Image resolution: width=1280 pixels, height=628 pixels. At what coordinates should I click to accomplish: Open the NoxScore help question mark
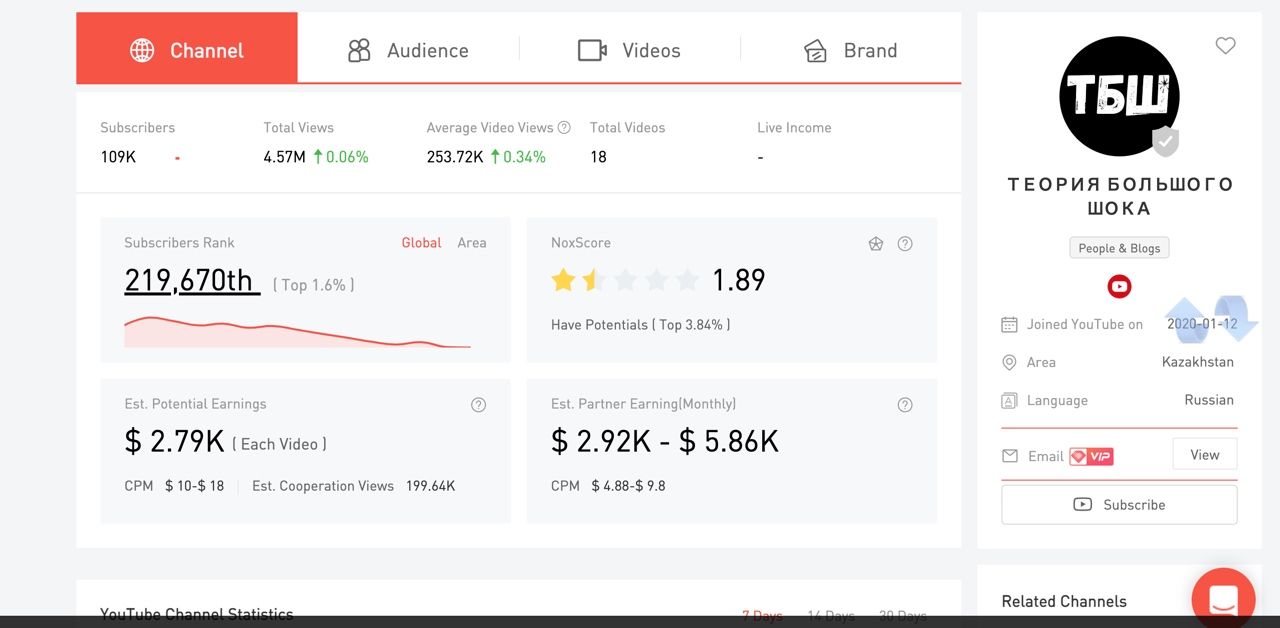click(905, 243)
